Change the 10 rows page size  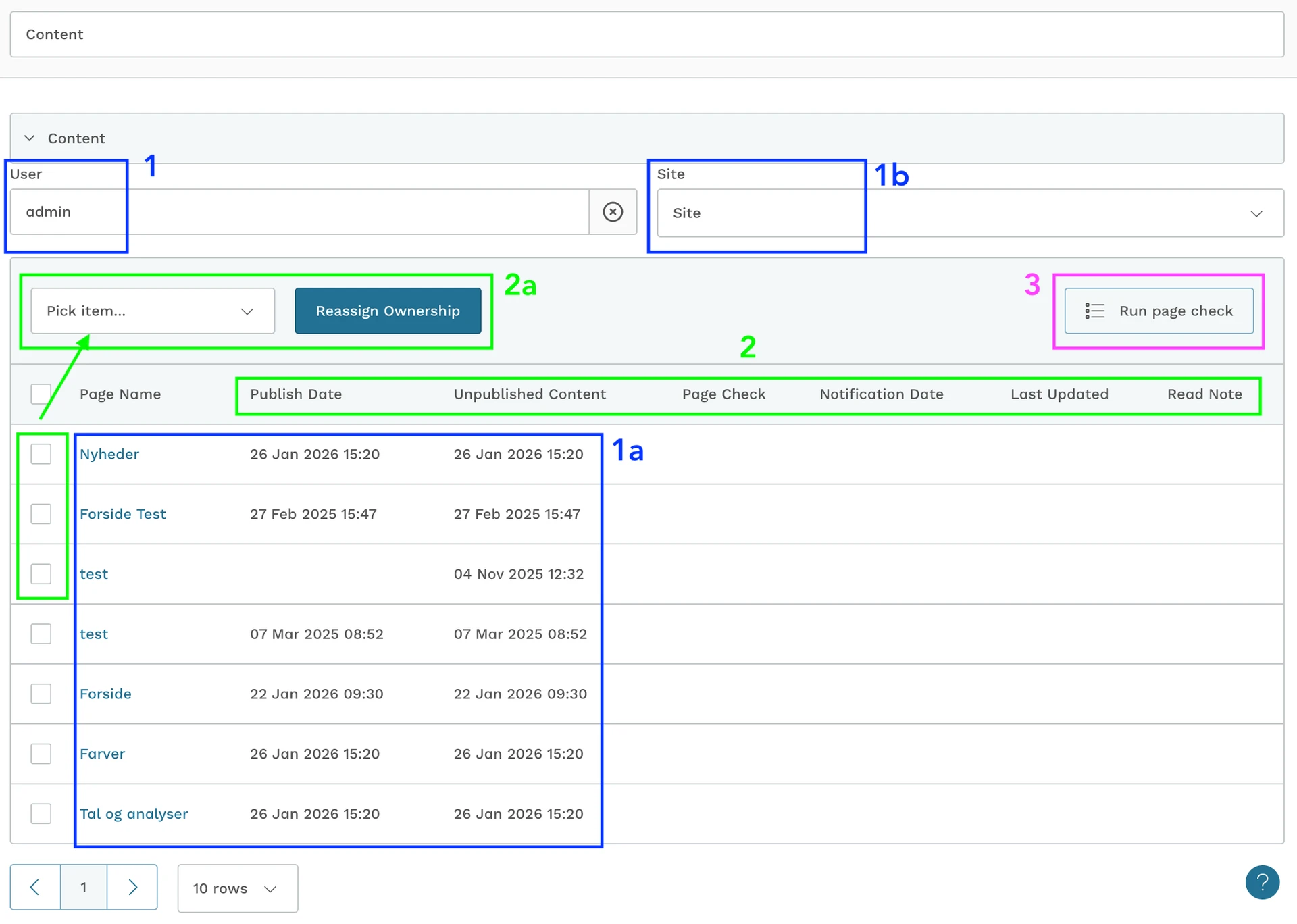click(237, 888)
